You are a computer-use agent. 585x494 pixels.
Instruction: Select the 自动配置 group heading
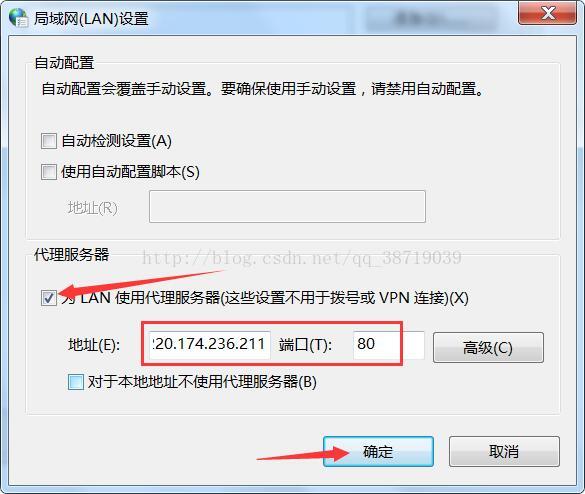tap(64, 63)
